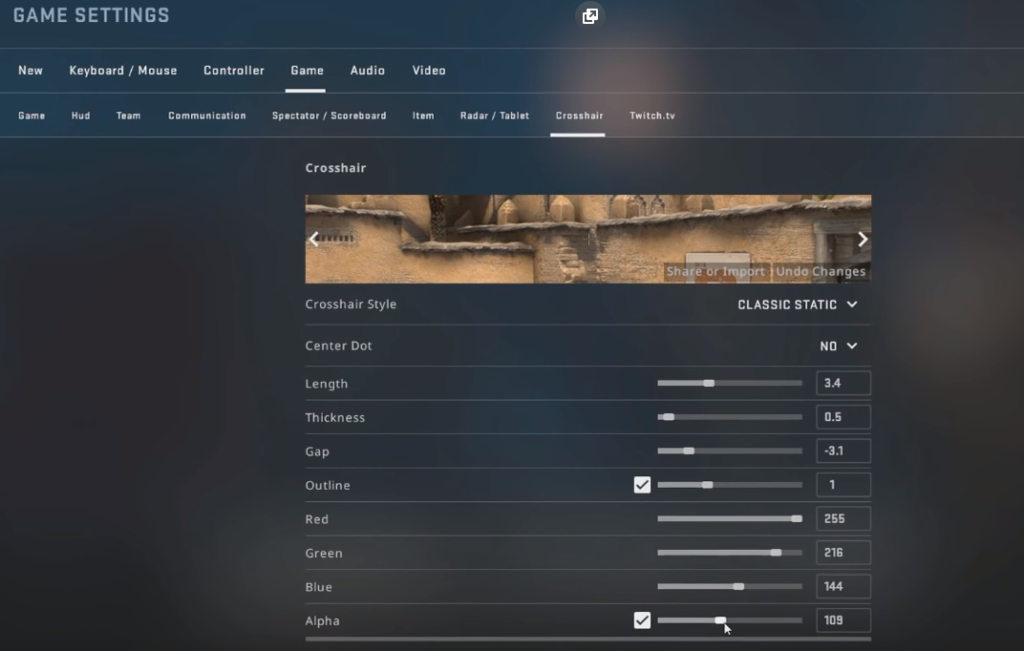Open the Keyboard / Mouse tab

pos(123,71)
